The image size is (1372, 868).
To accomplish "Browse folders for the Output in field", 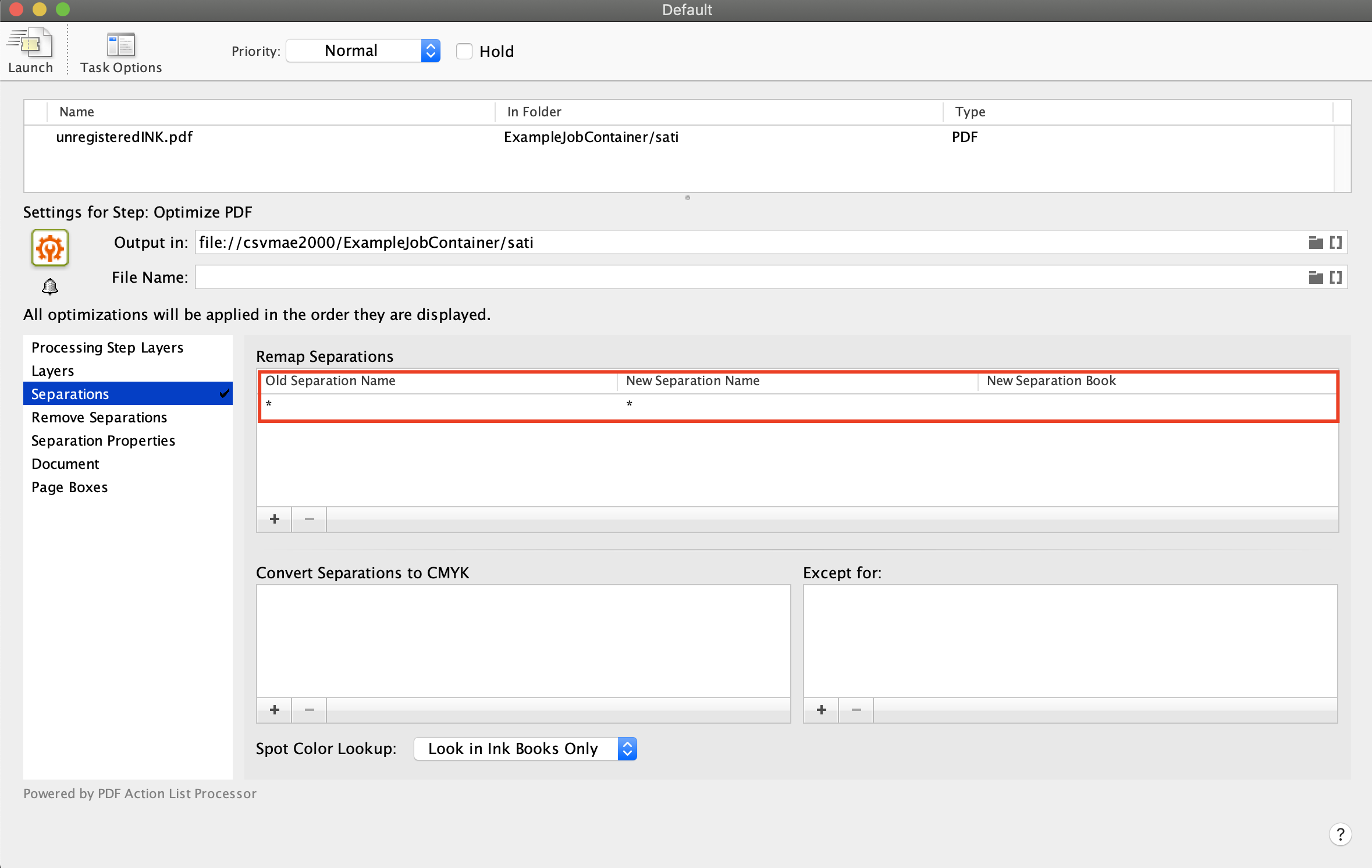I will point(1315,242).
